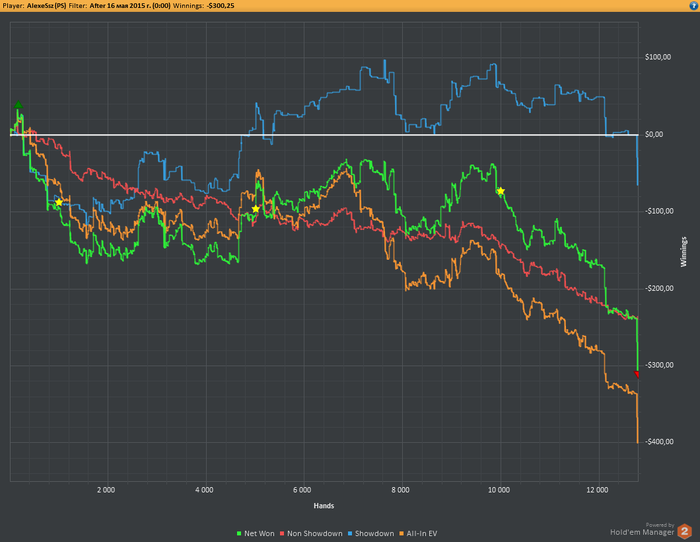Click the -$200,00 y-axis label
Viewport: 700px width, 542px height.
point(659,288)
